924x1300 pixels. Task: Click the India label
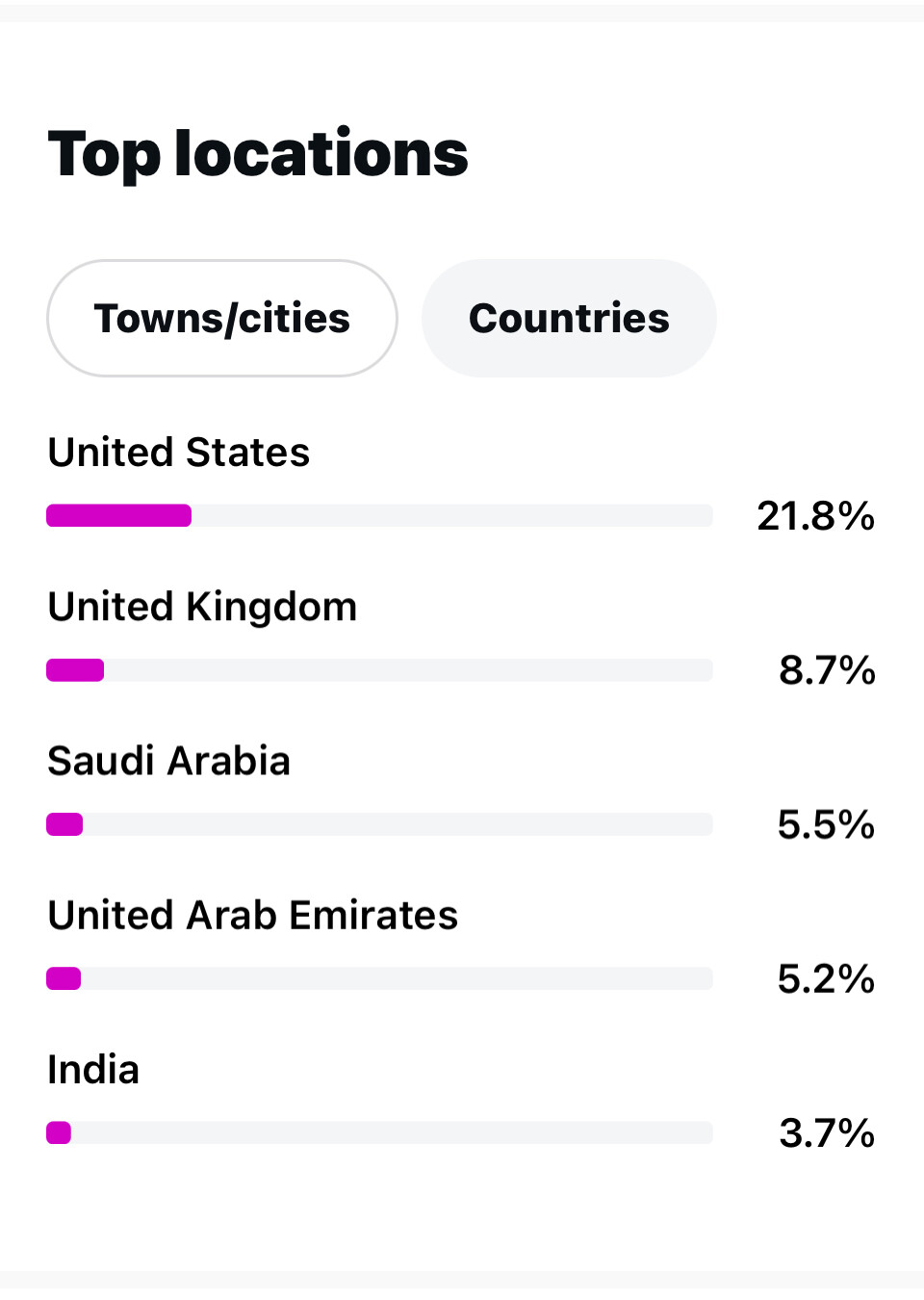93,1070
